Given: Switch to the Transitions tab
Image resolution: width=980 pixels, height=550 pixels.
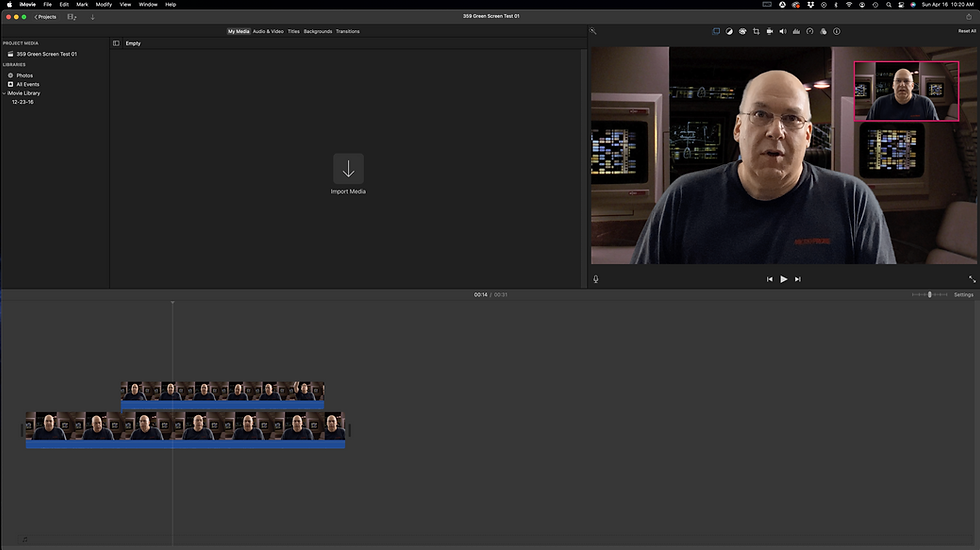Looking at the screenshot, I should coord(348,31).
